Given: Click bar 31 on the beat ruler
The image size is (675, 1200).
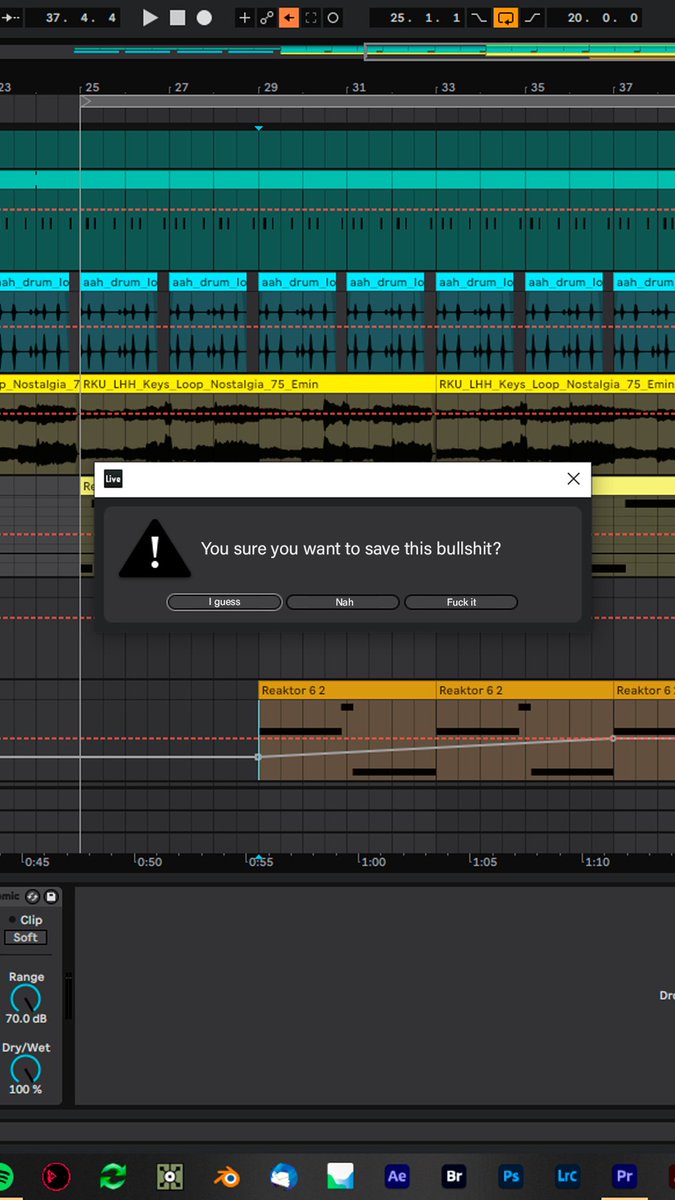Looking at the screenshot, I should click(x=358, y=88).
